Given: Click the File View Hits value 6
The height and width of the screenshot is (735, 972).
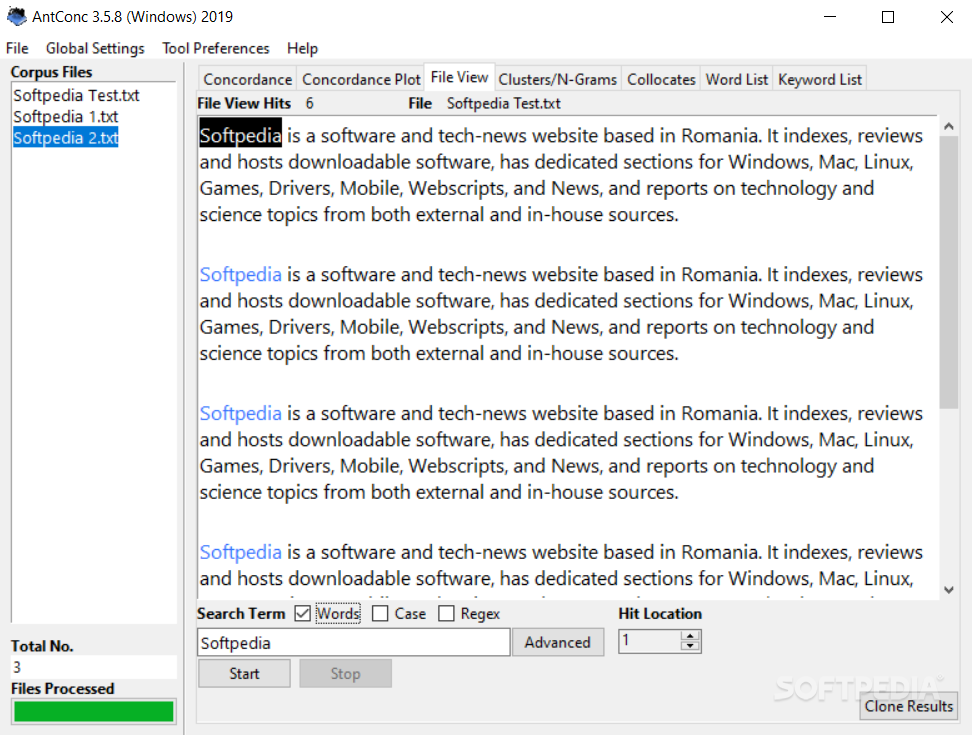Looking at the screenshot, I should 309,103.
